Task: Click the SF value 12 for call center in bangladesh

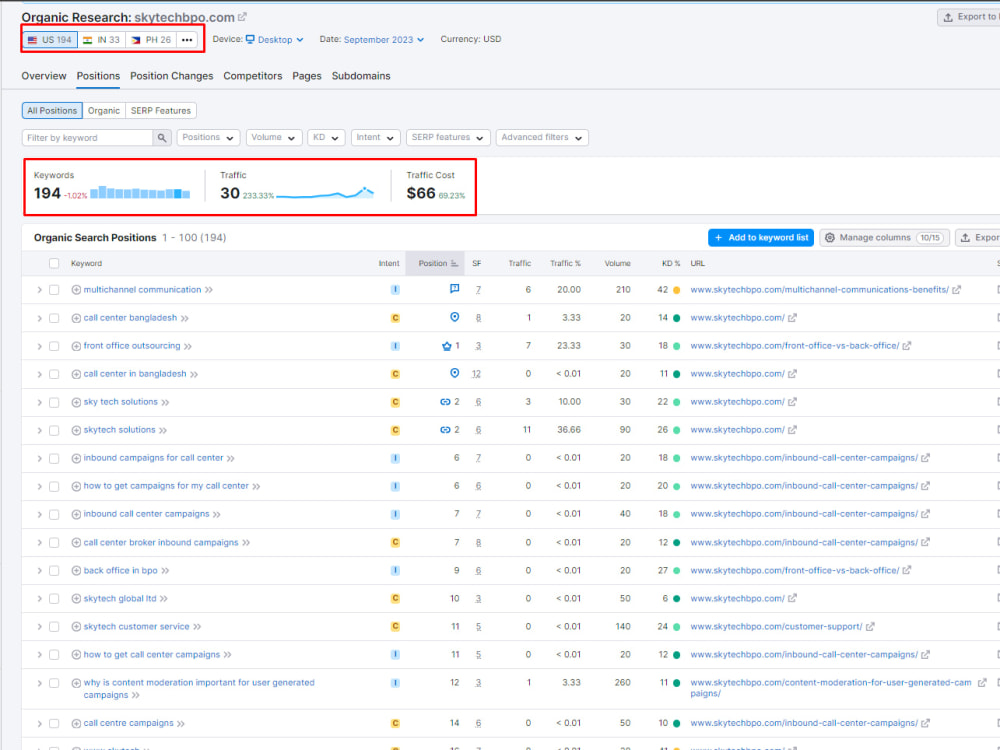Action: [x=476, y=374]
